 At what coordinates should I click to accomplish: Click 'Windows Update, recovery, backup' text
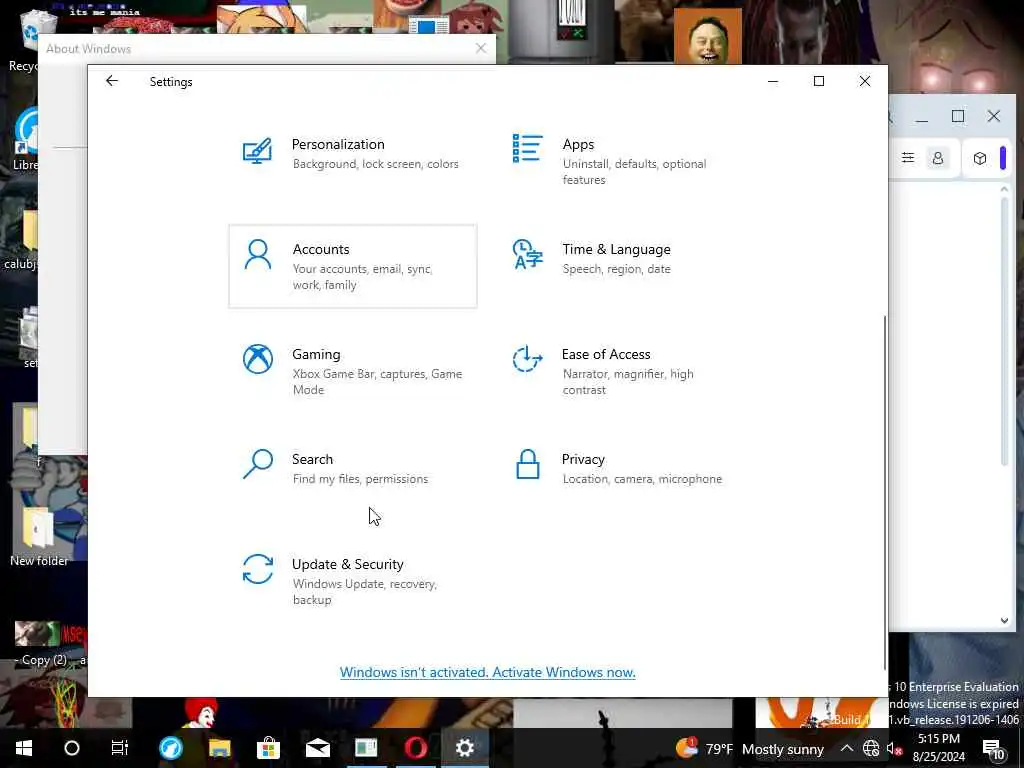tap(364, 592)
